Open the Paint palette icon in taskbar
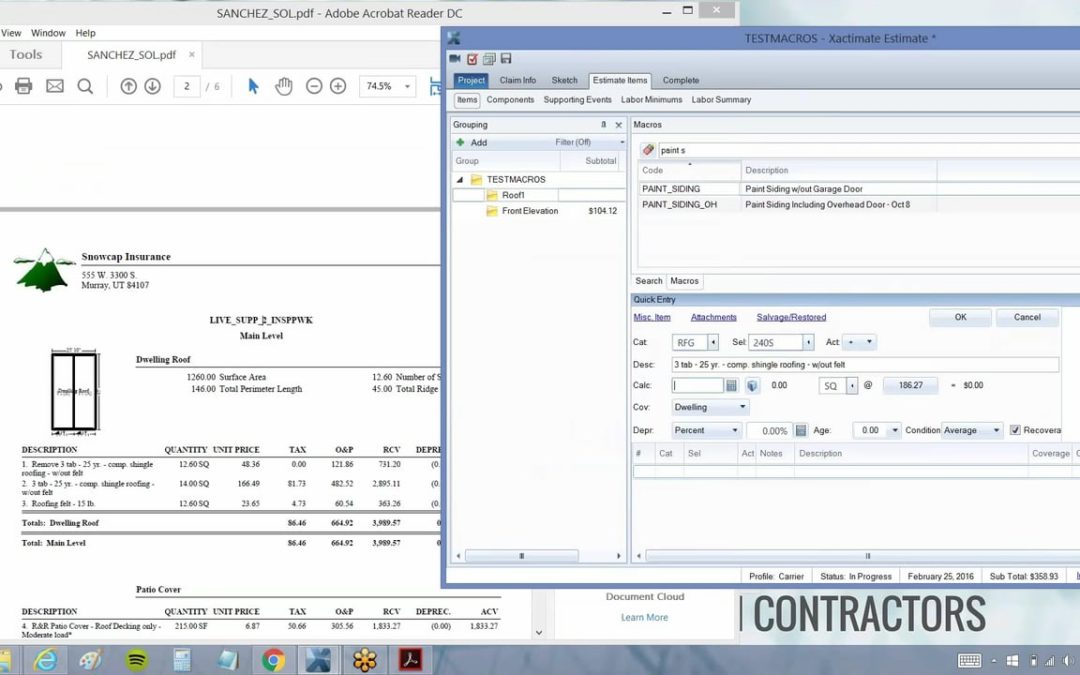The image size is (1080, 675). [x=91, y=661]
